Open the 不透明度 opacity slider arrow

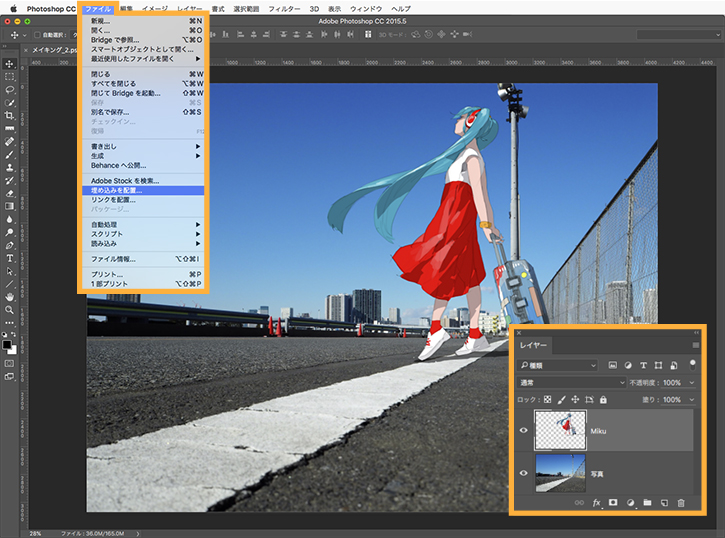coord(692,383)
